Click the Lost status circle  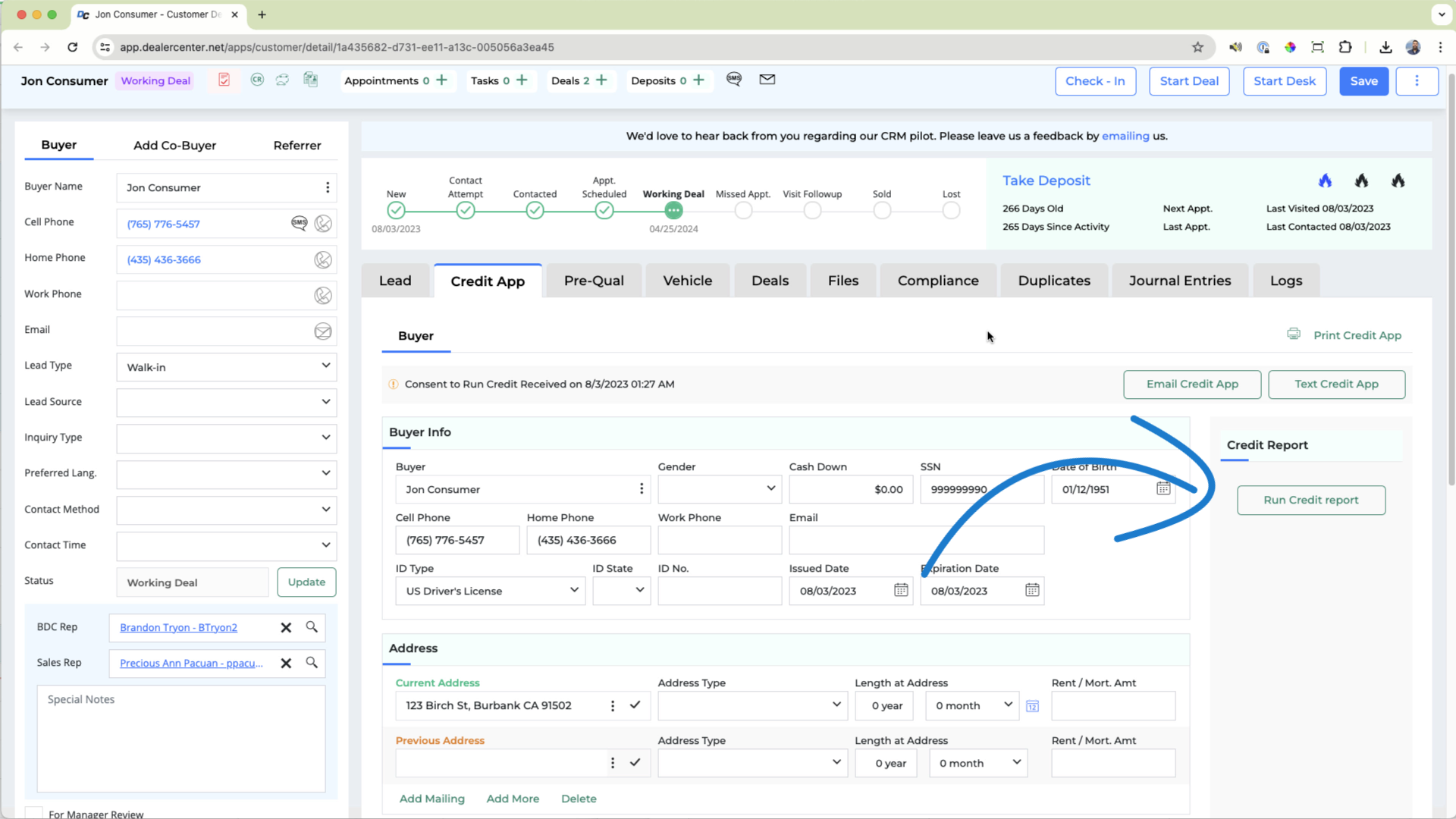tap(951, 211)
